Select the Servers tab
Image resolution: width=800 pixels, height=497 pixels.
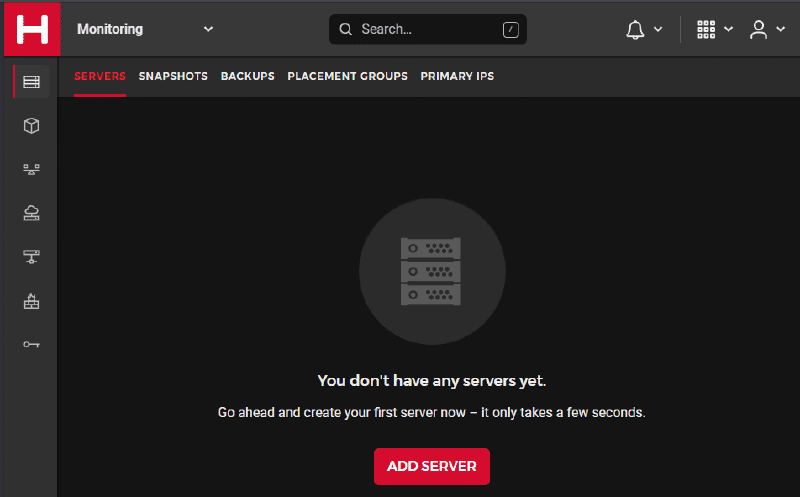[100, 76]
